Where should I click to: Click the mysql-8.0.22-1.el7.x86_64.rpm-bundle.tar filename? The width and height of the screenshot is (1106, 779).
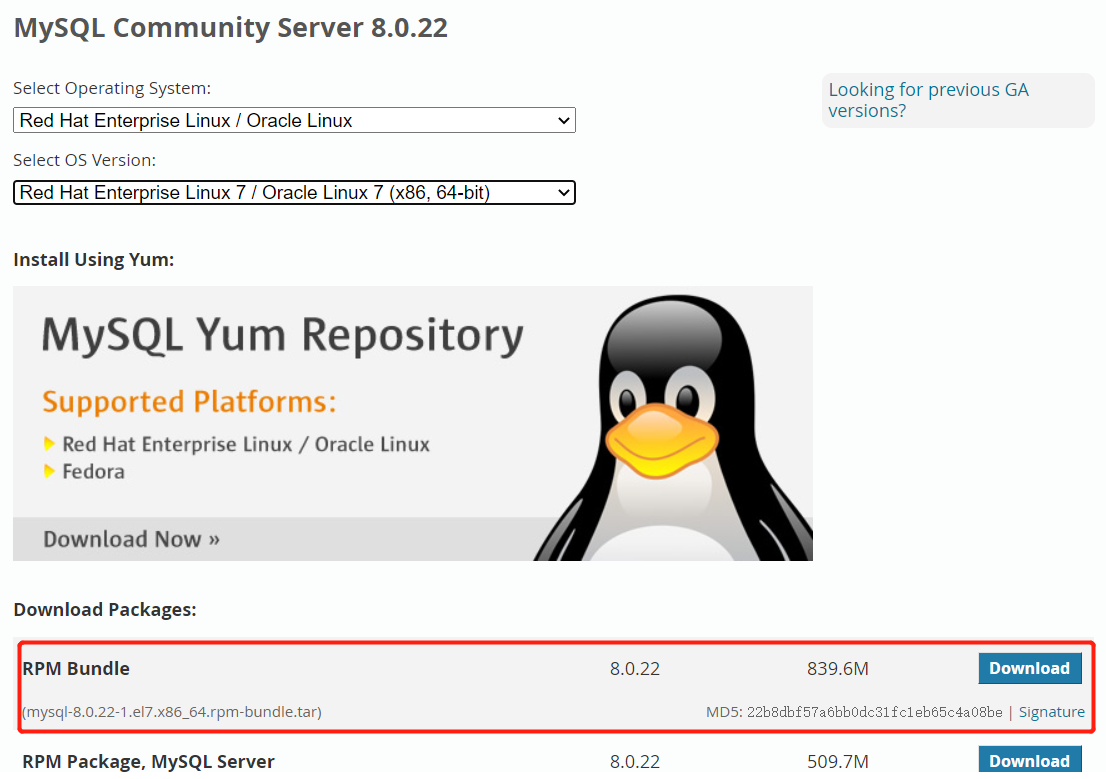click(x=171, y=712)
